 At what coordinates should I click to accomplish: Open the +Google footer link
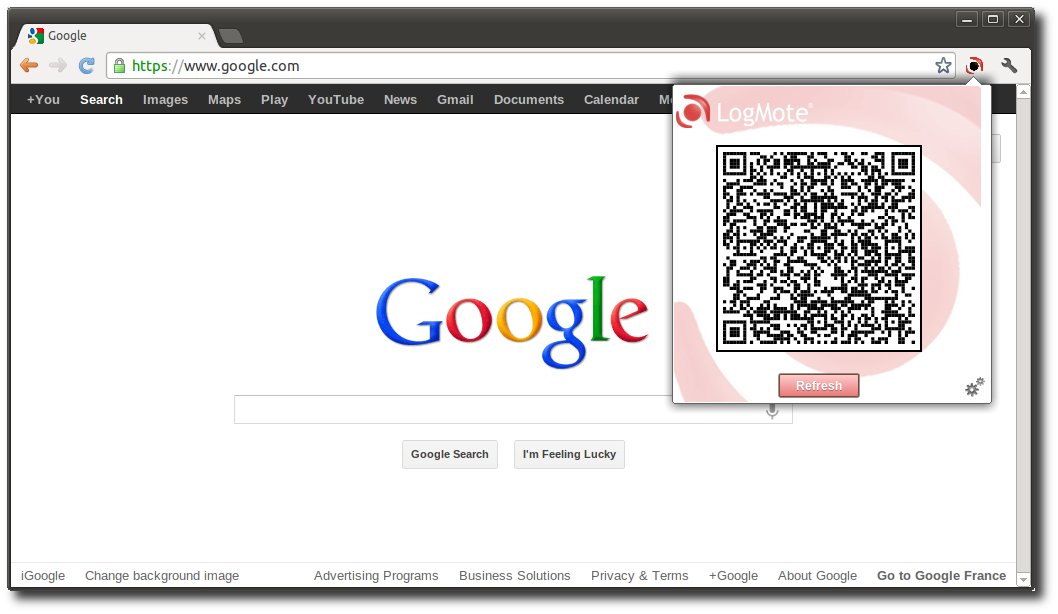[733, 576]
